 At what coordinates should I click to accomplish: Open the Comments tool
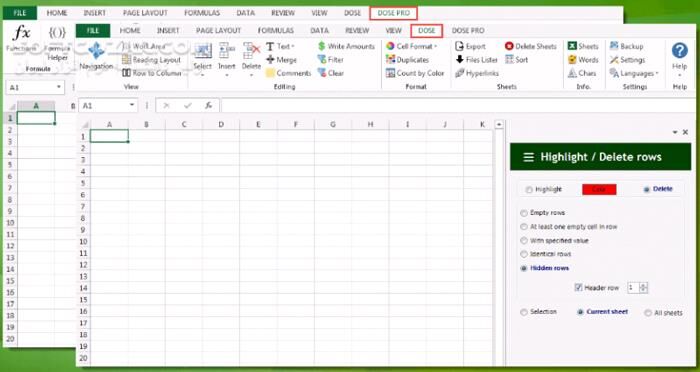click(288, 73)
